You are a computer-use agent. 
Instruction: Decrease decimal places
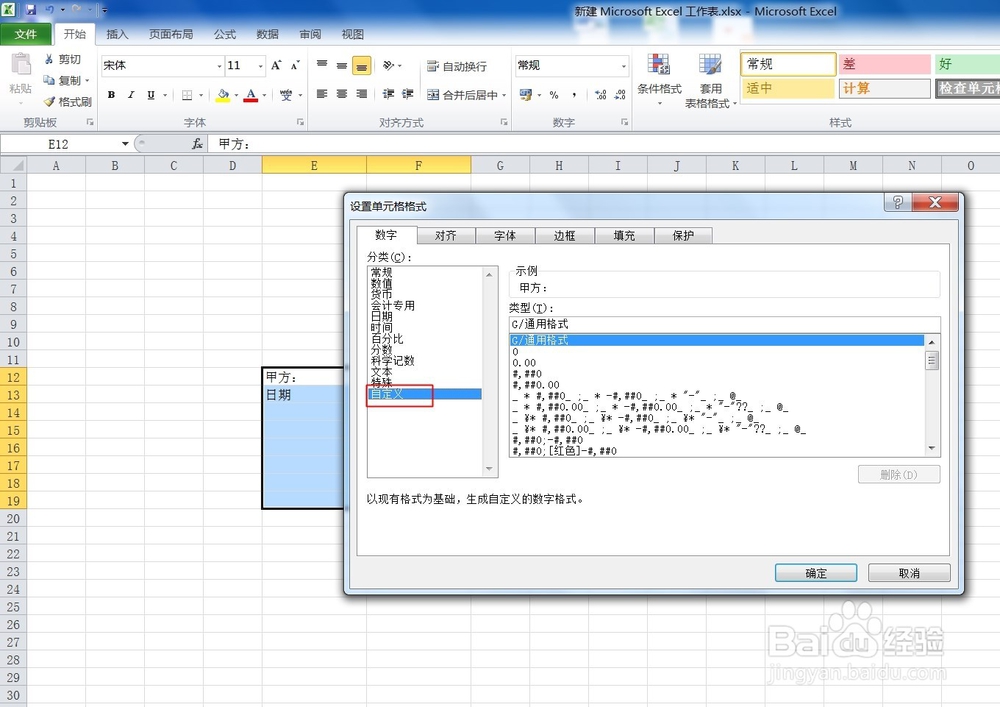[620, 95]
